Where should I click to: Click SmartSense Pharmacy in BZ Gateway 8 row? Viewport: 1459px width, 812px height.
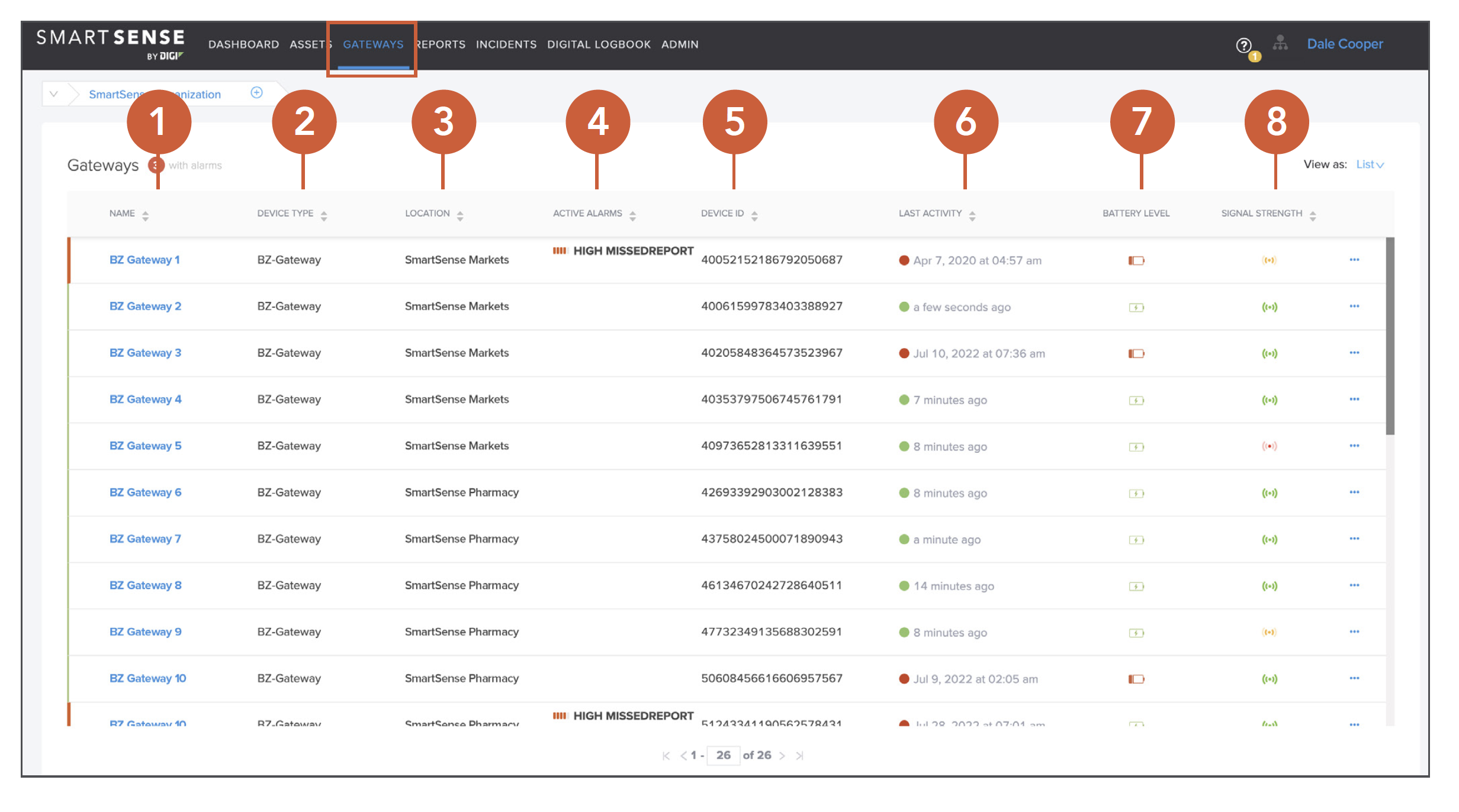pos(462,585)
